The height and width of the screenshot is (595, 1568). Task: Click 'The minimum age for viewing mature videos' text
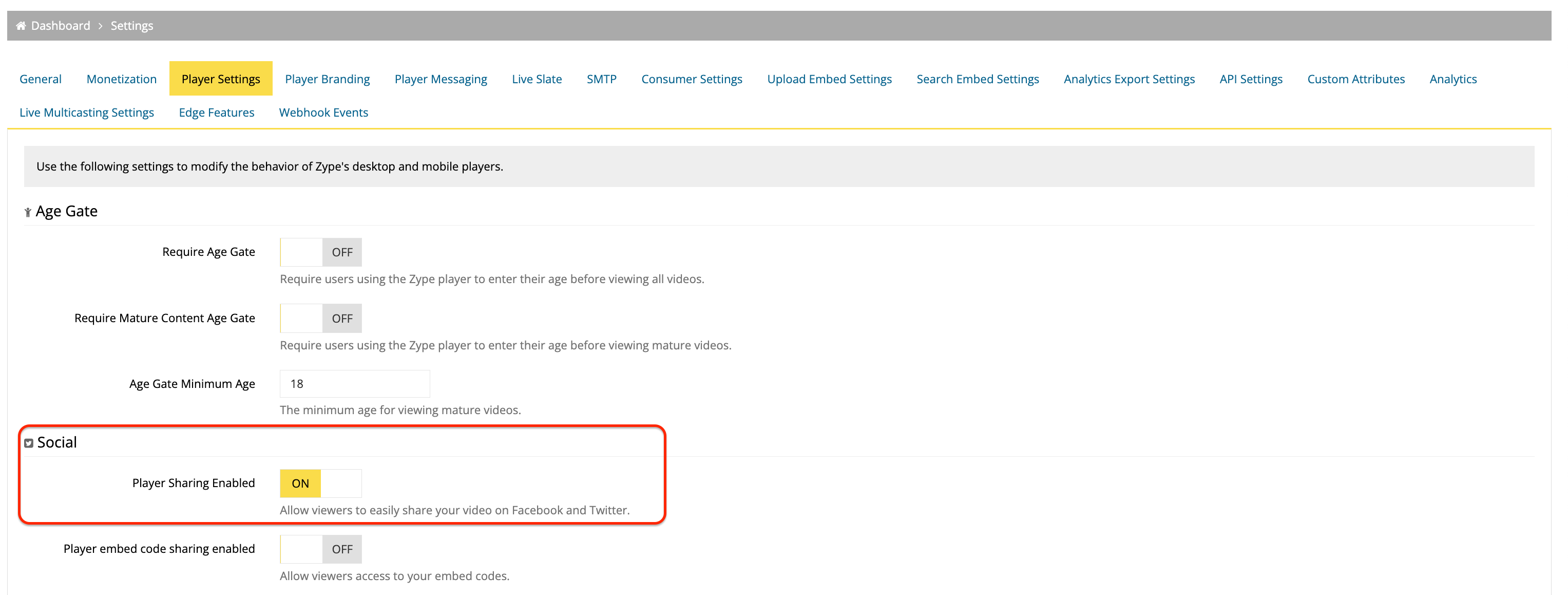(400, 410)
